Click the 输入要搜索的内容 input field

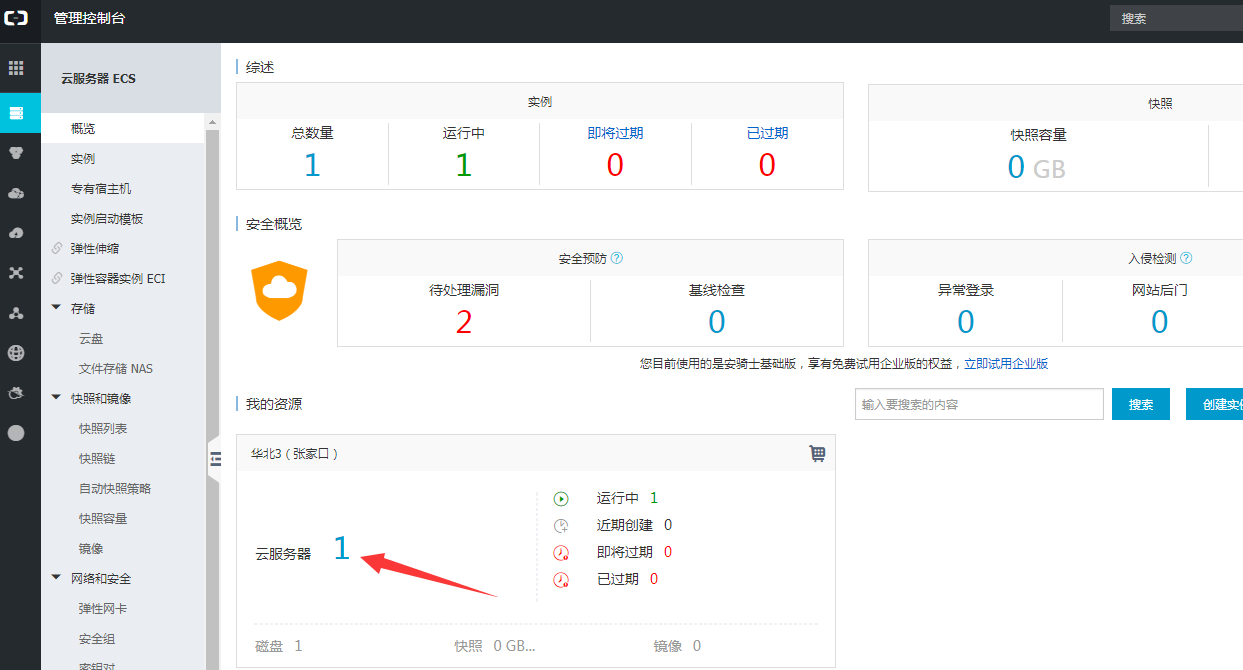pos(979,404)
